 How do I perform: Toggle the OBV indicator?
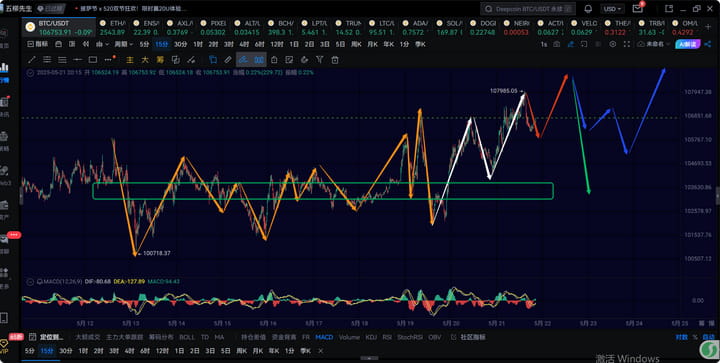tap(434, 337)
